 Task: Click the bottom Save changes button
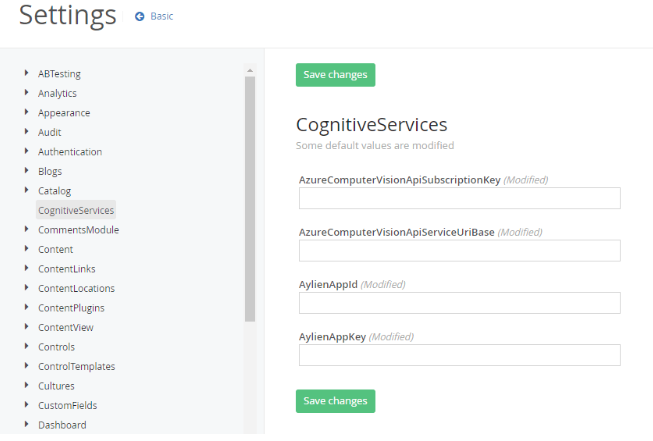[x=335, y=401]
